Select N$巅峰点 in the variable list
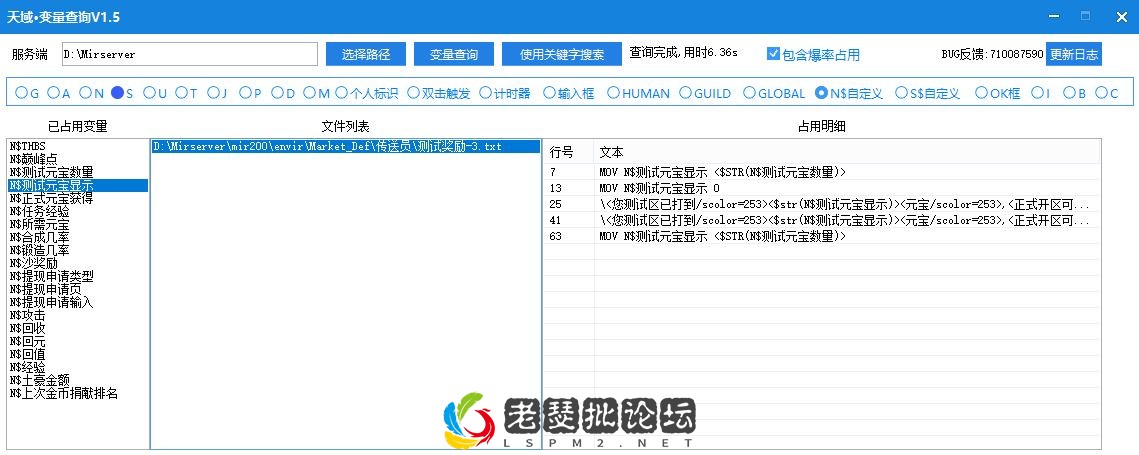 [x=77, y=159]
